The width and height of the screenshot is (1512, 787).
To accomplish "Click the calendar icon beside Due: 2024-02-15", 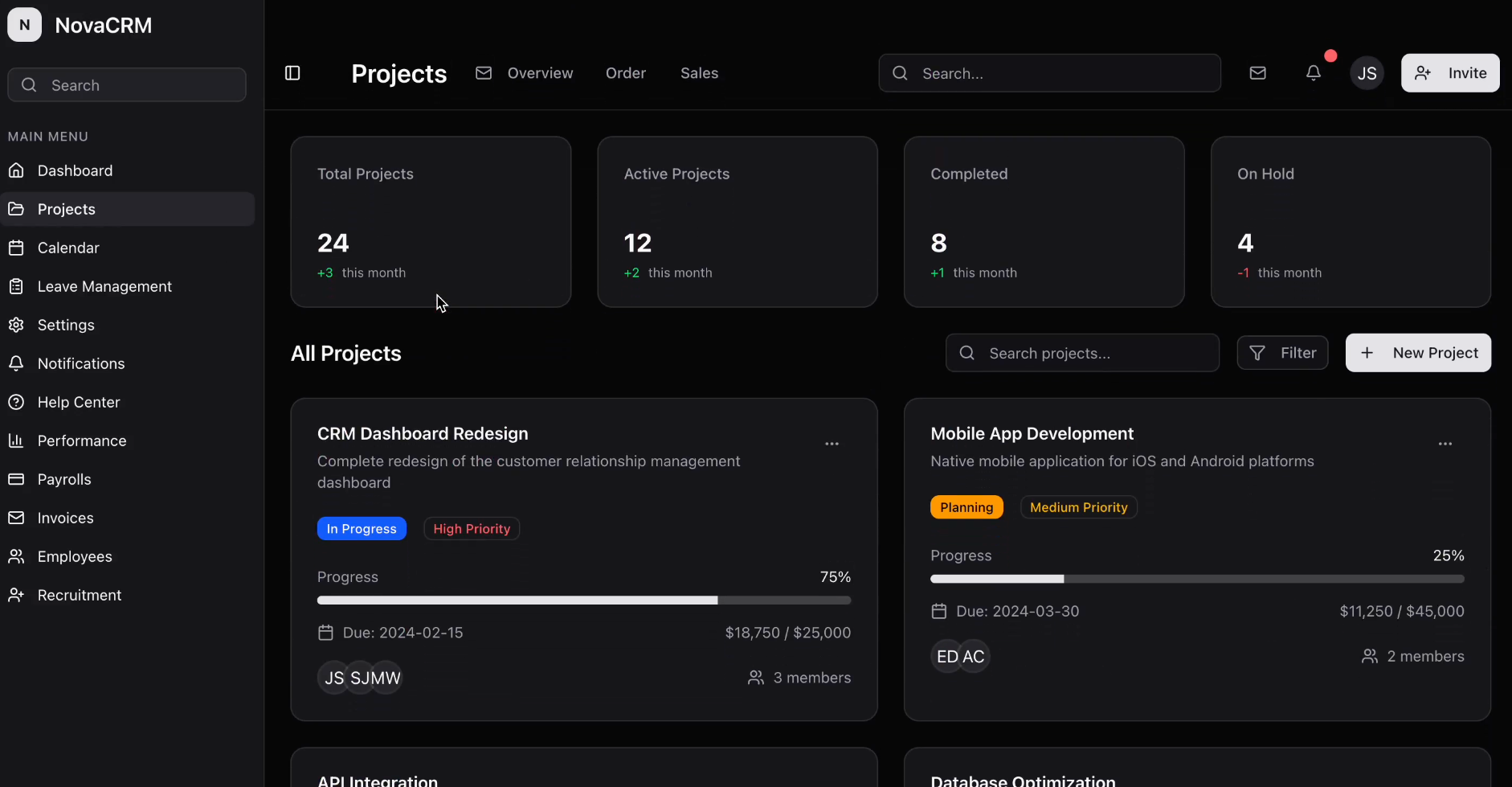I will click(325, 633).
